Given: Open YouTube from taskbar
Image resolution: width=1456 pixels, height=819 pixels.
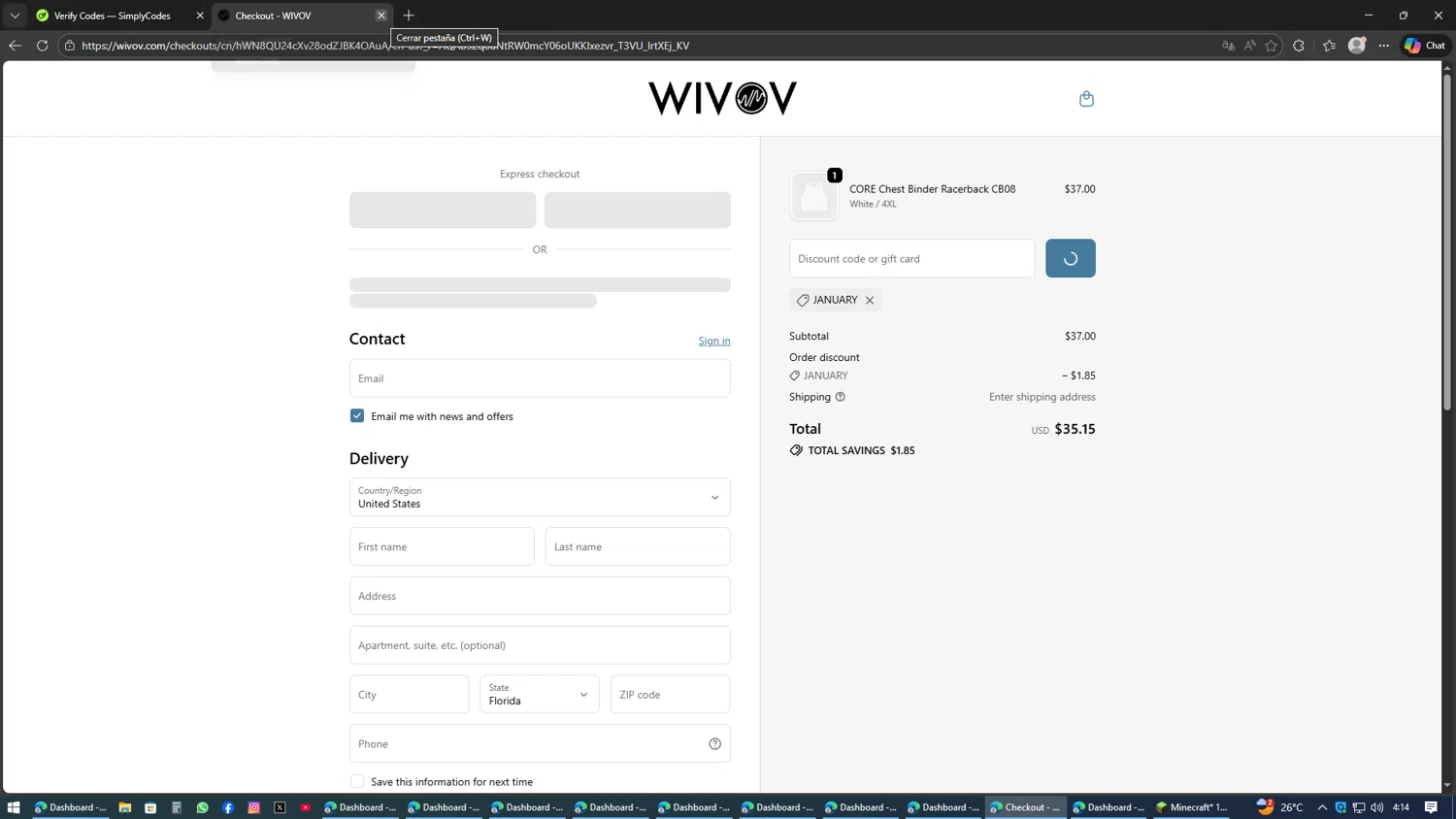Looking at the screenshot, I should coord(306,807).
